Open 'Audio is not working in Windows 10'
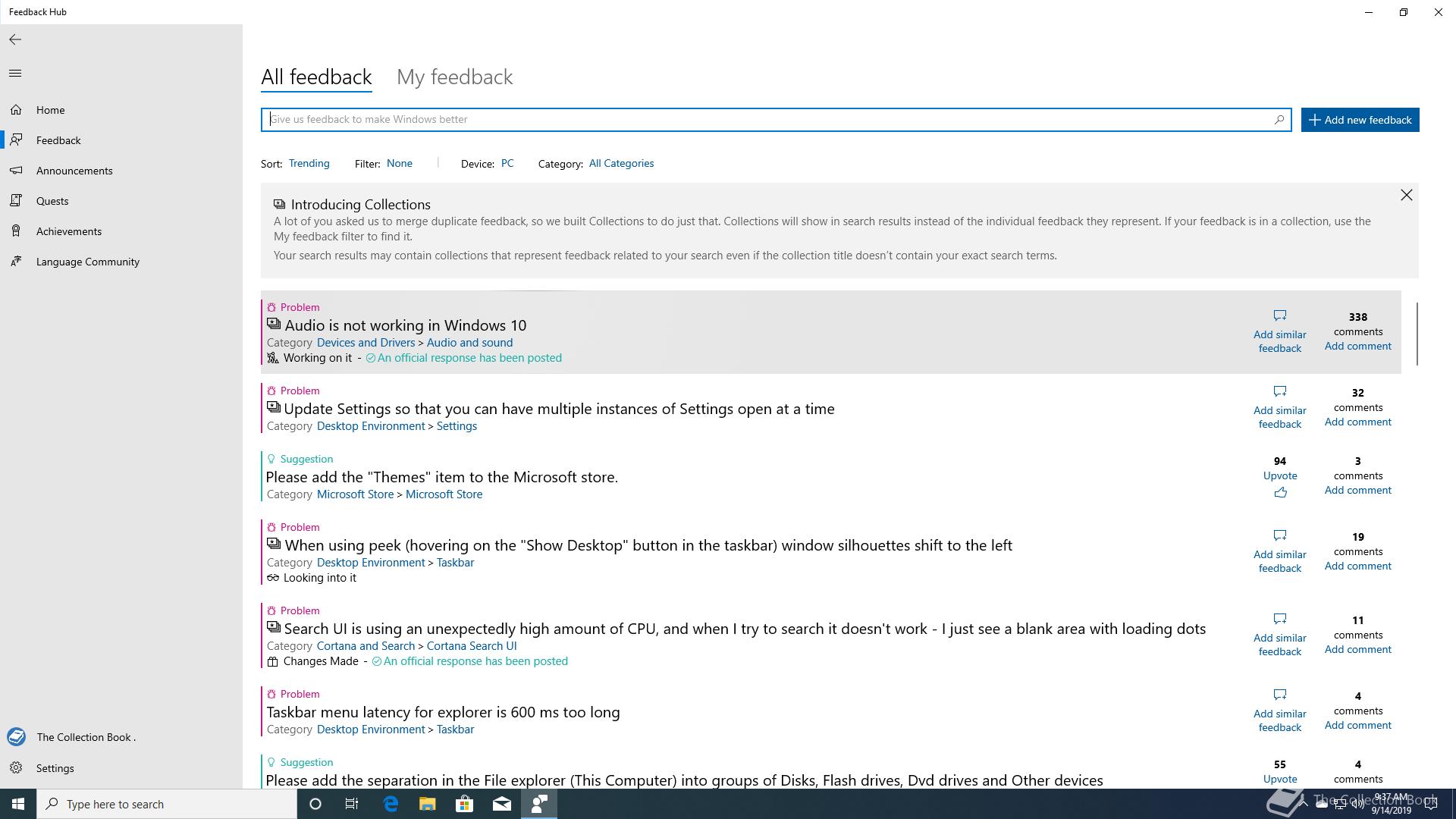 [405, 325]
